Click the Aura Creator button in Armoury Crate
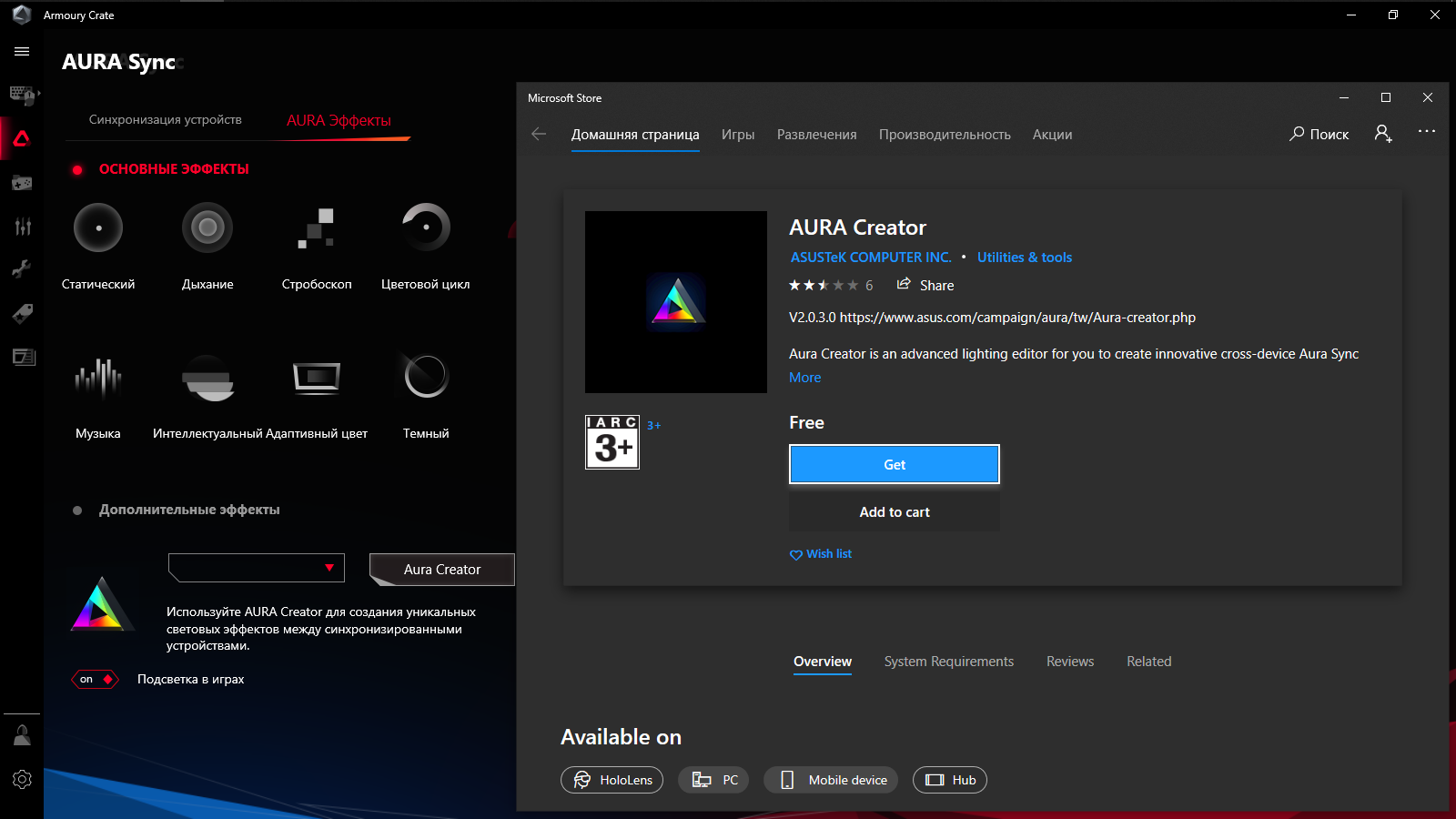The height and width of the screenshot is (819, 1456). coord(442,570)
